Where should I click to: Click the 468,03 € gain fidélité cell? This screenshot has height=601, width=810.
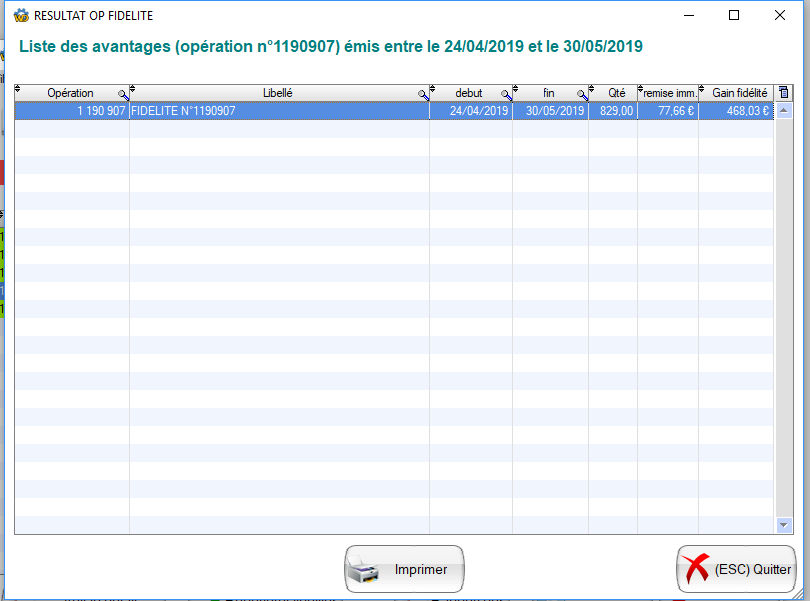click(x=735, y=111)
